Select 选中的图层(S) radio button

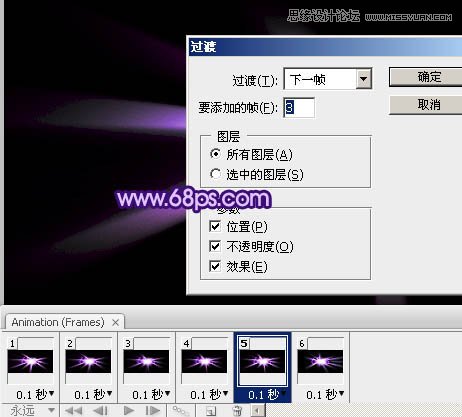[215, 174]
